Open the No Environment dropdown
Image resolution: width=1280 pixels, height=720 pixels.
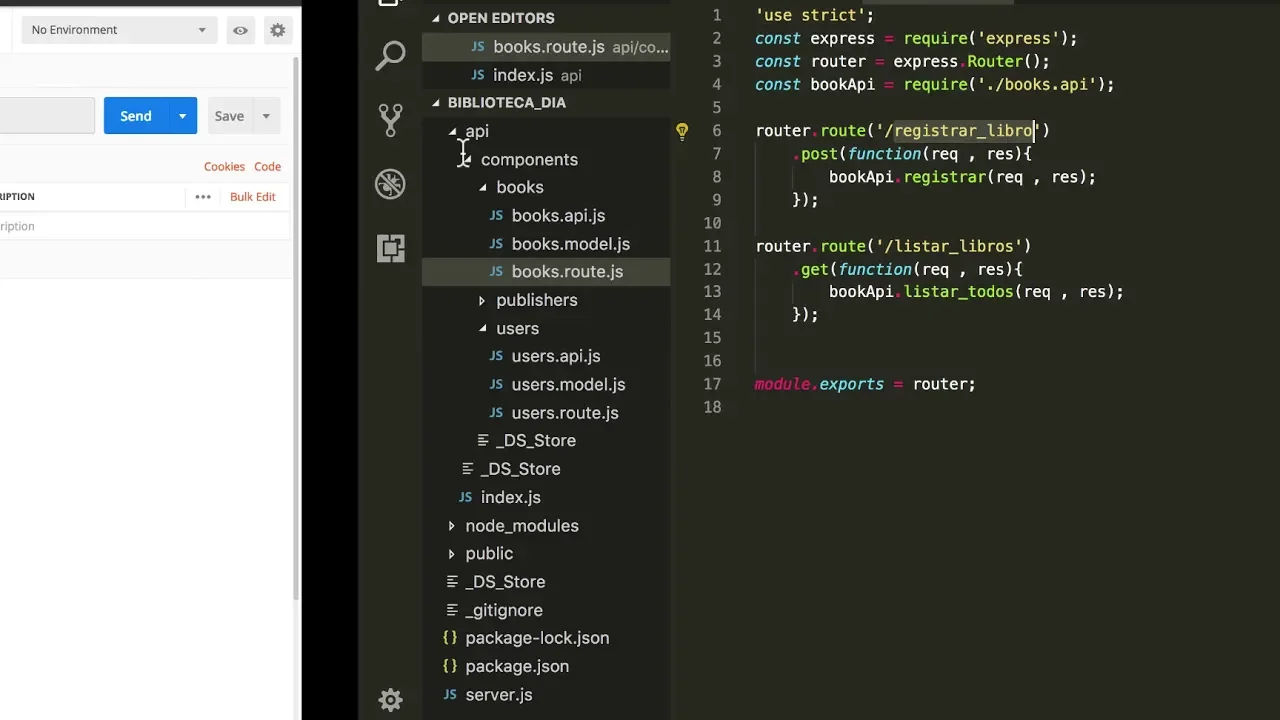click(x=118, y=30)
